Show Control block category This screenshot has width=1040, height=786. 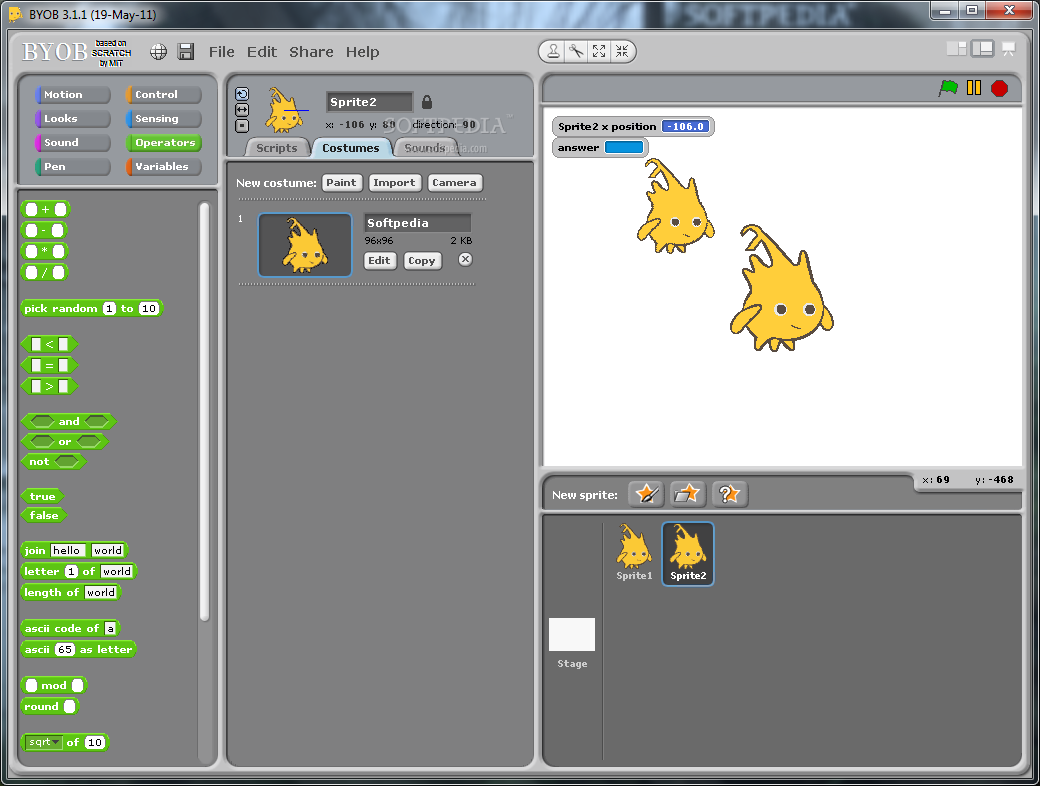(x=163, y=94)
